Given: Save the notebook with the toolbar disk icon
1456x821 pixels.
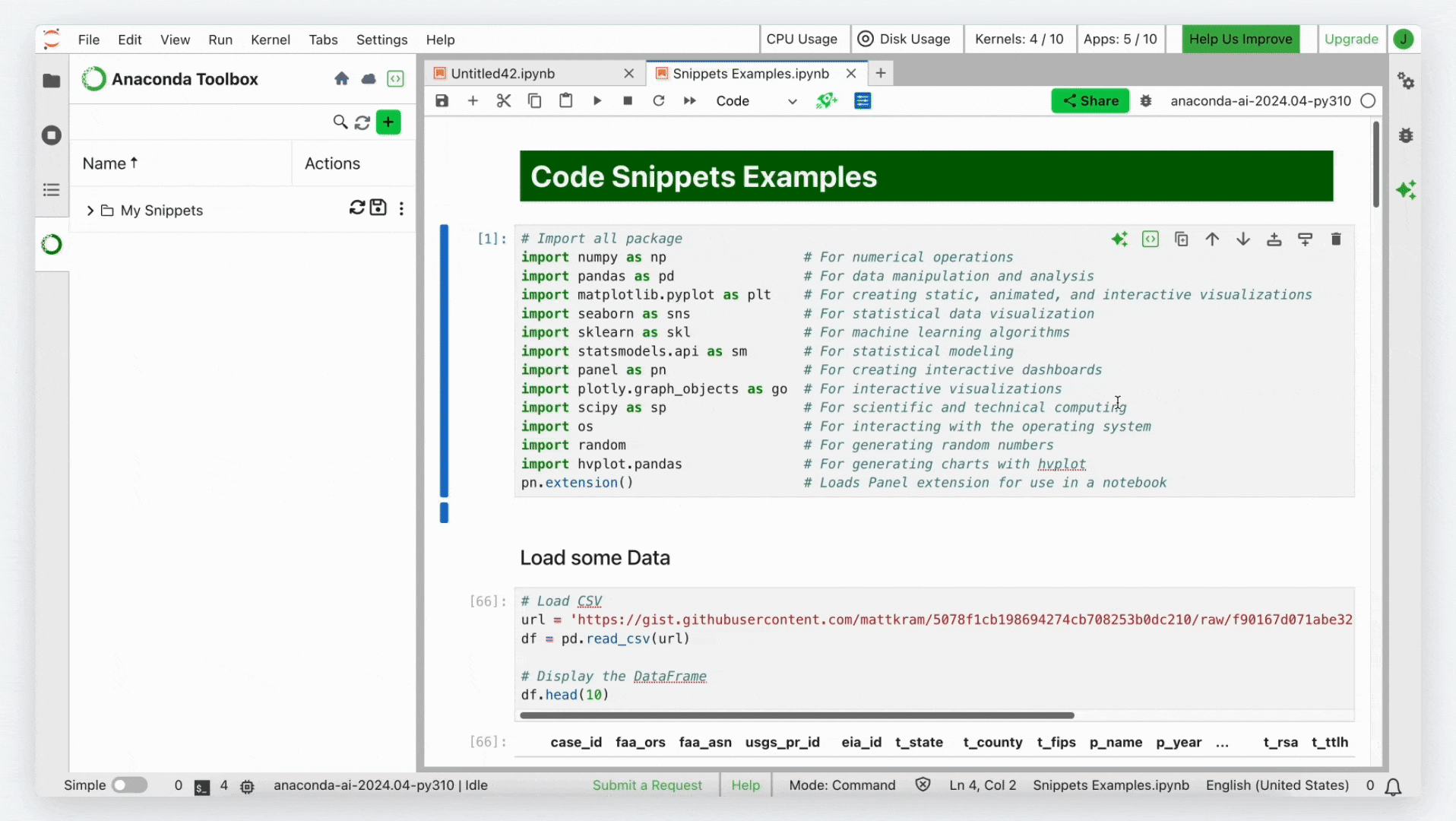Looking at the screenshot, I should [x=442, y=101].
